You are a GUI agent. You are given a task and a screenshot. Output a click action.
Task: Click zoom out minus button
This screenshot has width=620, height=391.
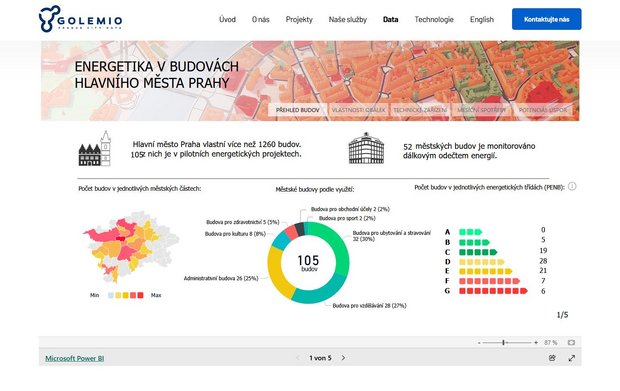[x=479, y=343]
